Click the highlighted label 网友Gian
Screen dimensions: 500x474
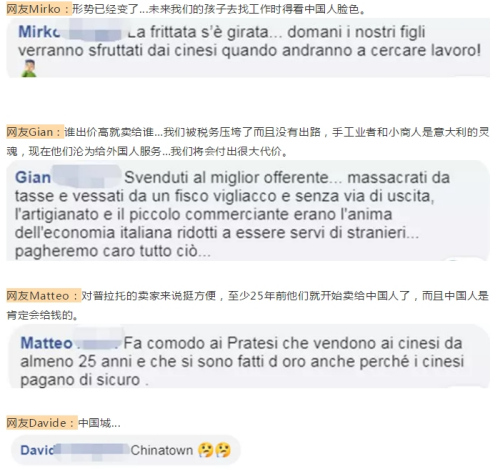pos(34,132)
